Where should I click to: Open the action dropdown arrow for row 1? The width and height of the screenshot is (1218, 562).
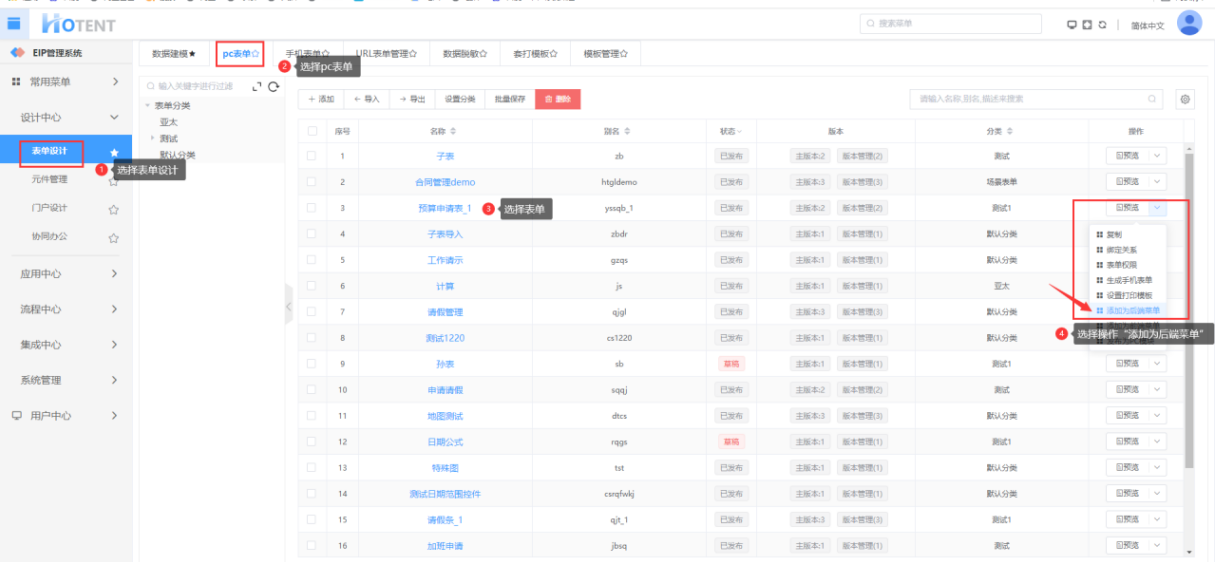[x=1157, y=156]
